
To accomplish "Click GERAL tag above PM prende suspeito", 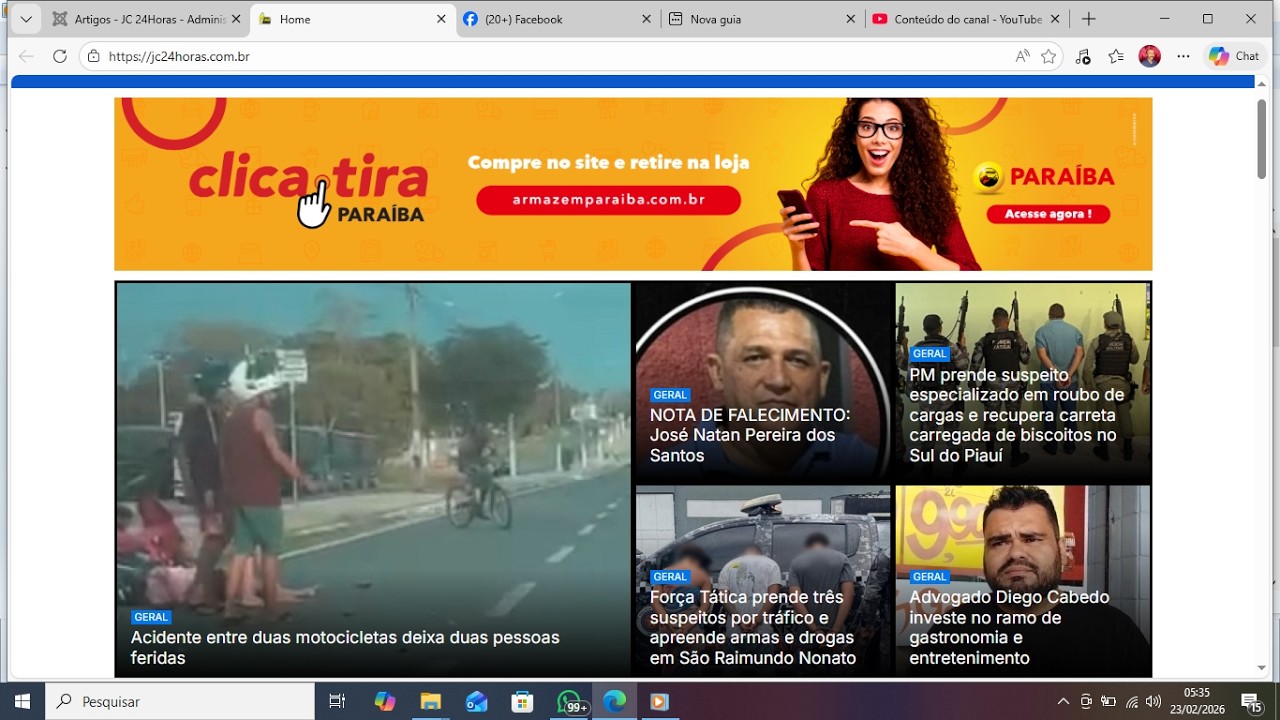I will pos(929,354).
